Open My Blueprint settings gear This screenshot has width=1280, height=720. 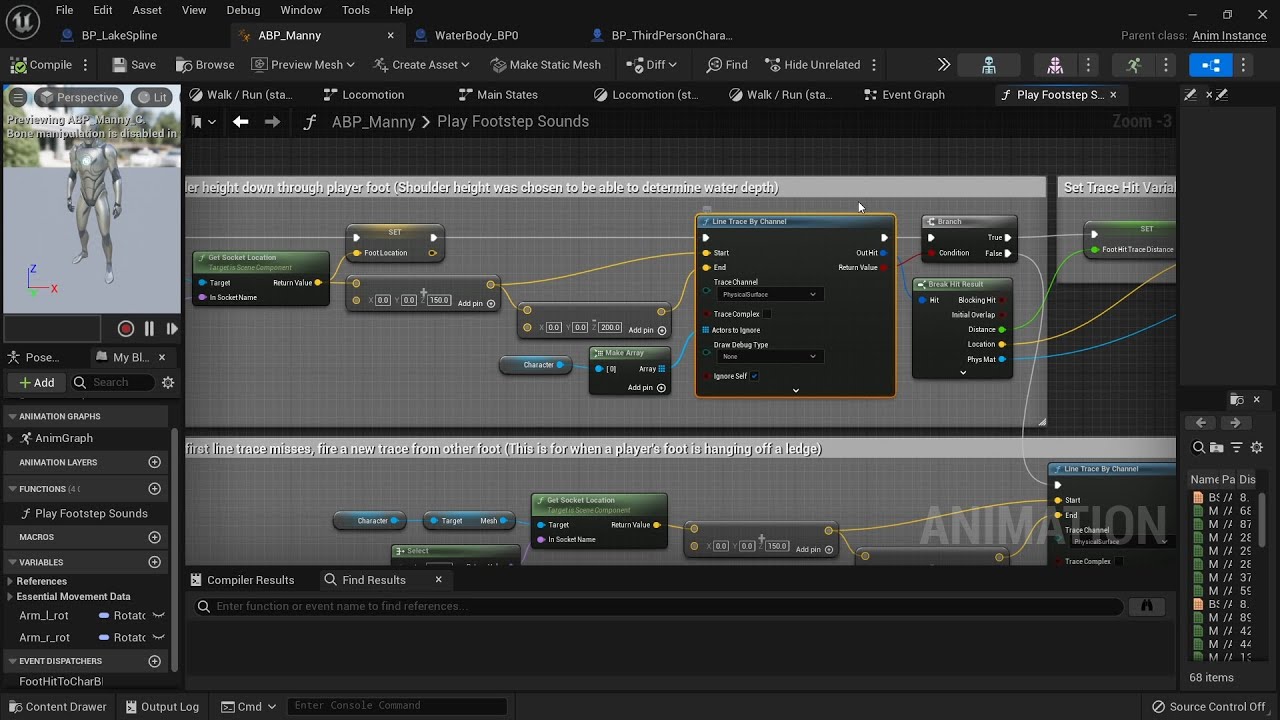click(168, 383)
